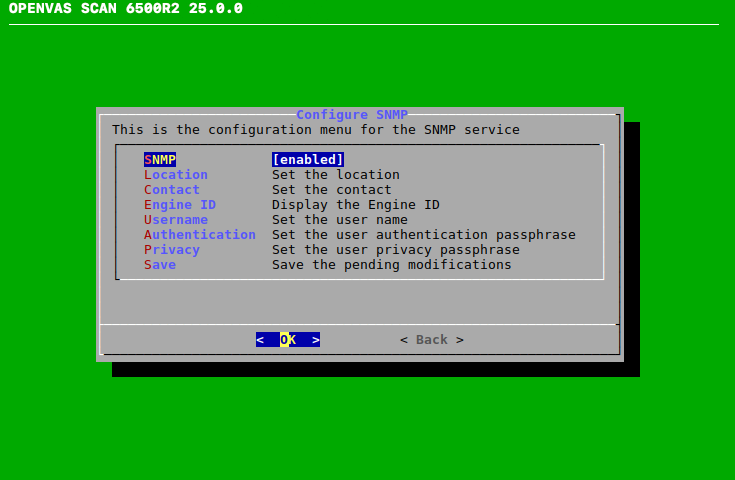Click the 'Configure SNMP' dialog title
This screenshot has height=480, width=735.
point(352,115)
